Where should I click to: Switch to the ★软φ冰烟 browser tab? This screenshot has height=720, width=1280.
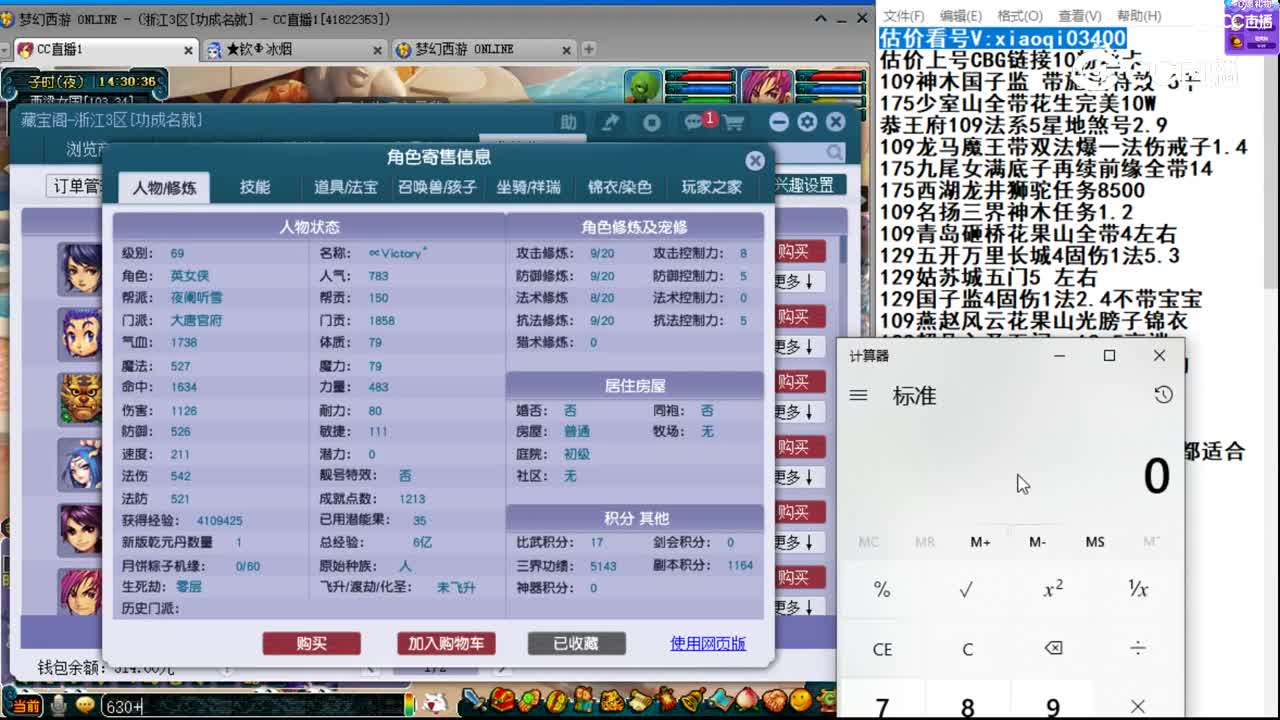[292, 49]
